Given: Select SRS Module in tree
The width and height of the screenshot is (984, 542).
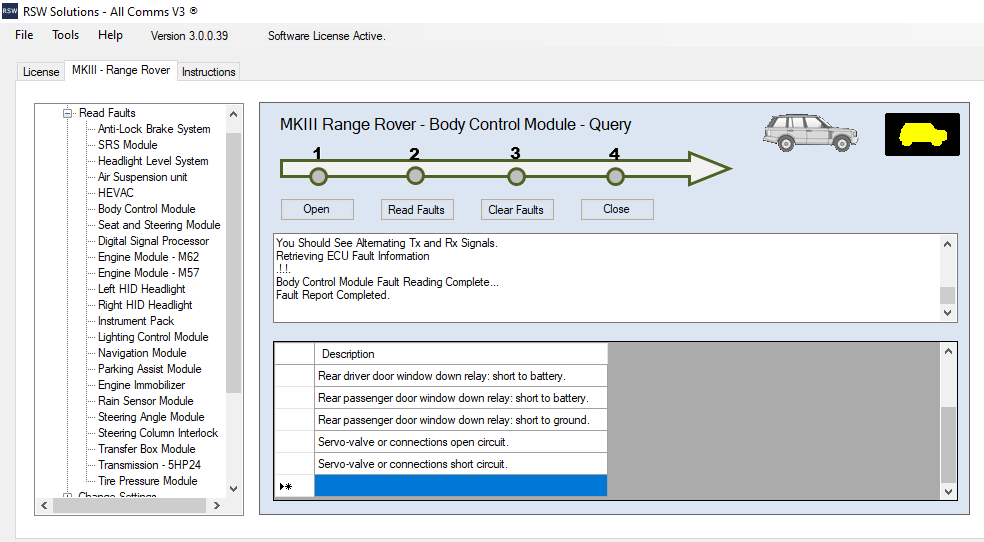Looking at the screenshot, I should coord(127,145).
